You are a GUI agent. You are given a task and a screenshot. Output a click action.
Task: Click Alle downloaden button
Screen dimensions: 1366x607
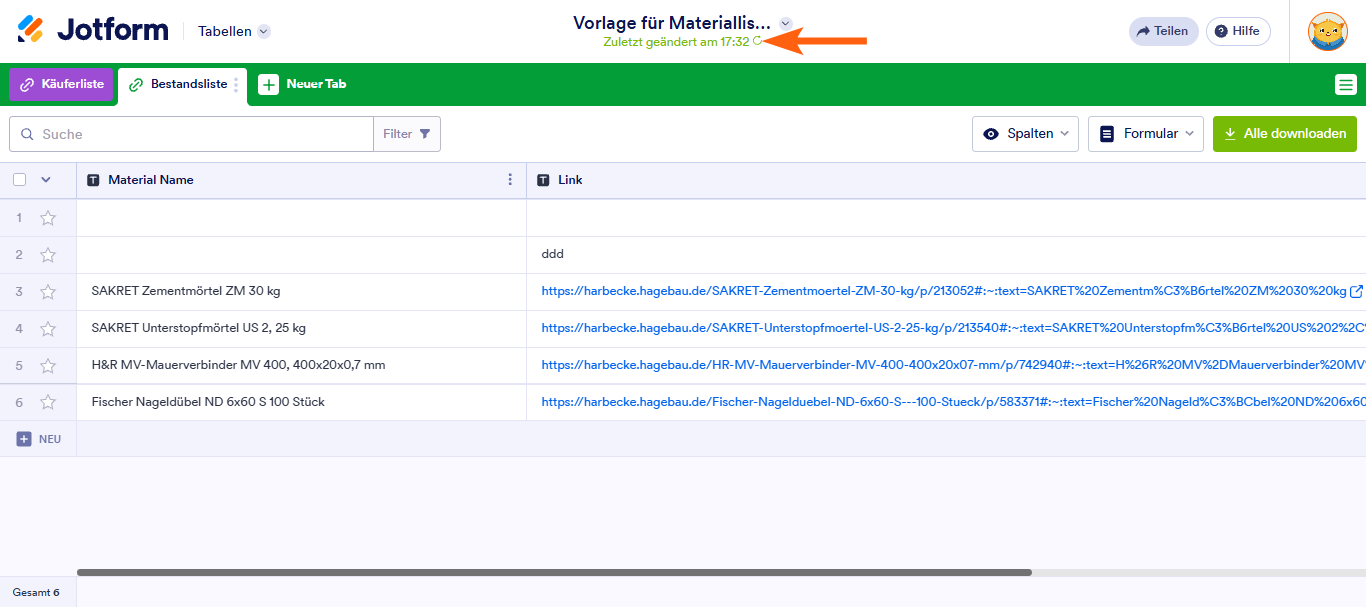[x=1285, y=134]
